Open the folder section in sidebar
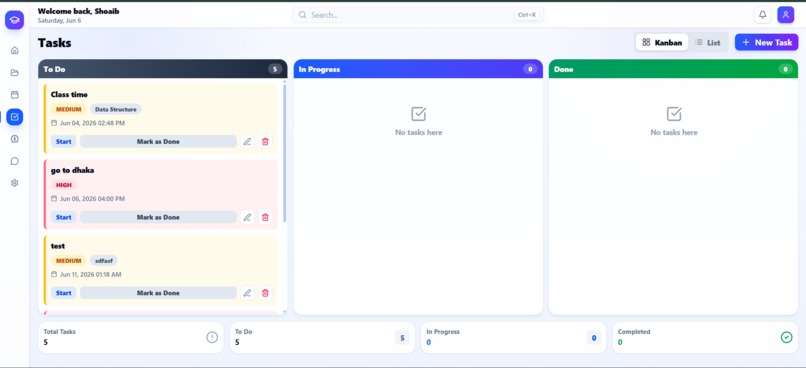The height and width of the screenshot is (368, 806). pos(14,72)
